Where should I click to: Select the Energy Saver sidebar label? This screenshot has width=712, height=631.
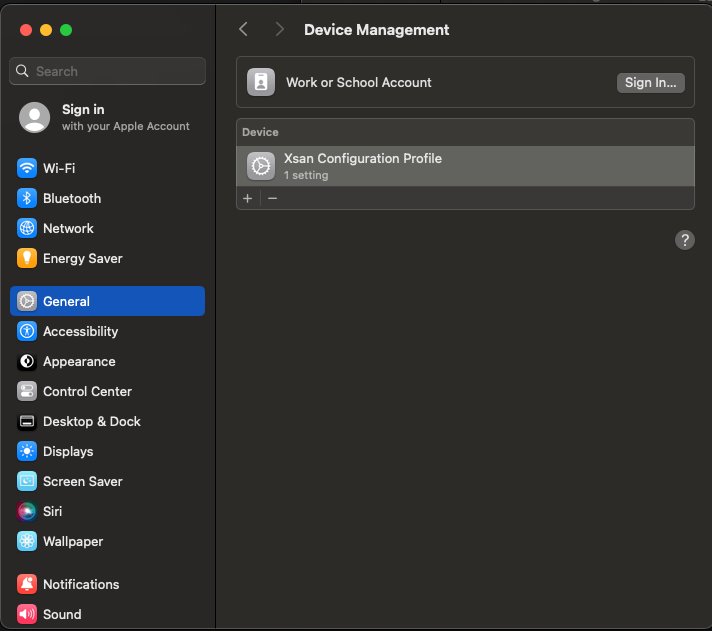point(83,258)
